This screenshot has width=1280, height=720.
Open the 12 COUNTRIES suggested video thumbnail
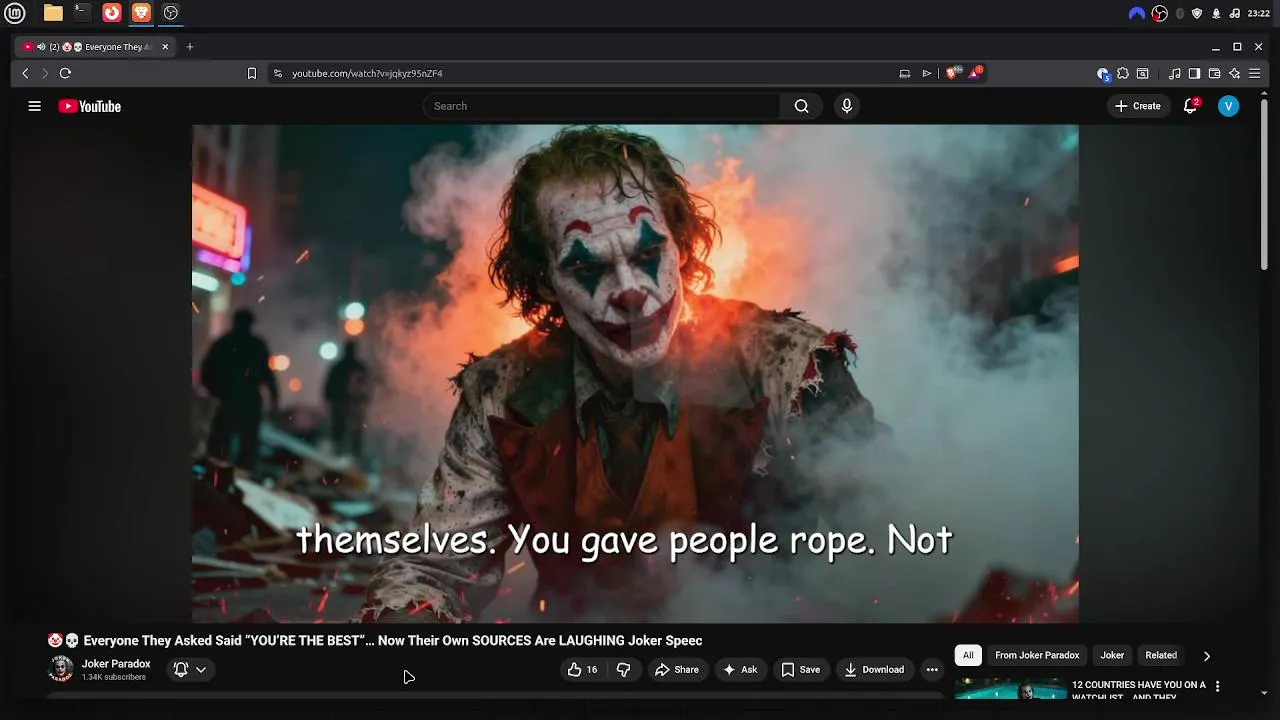tap(1010, 689)
